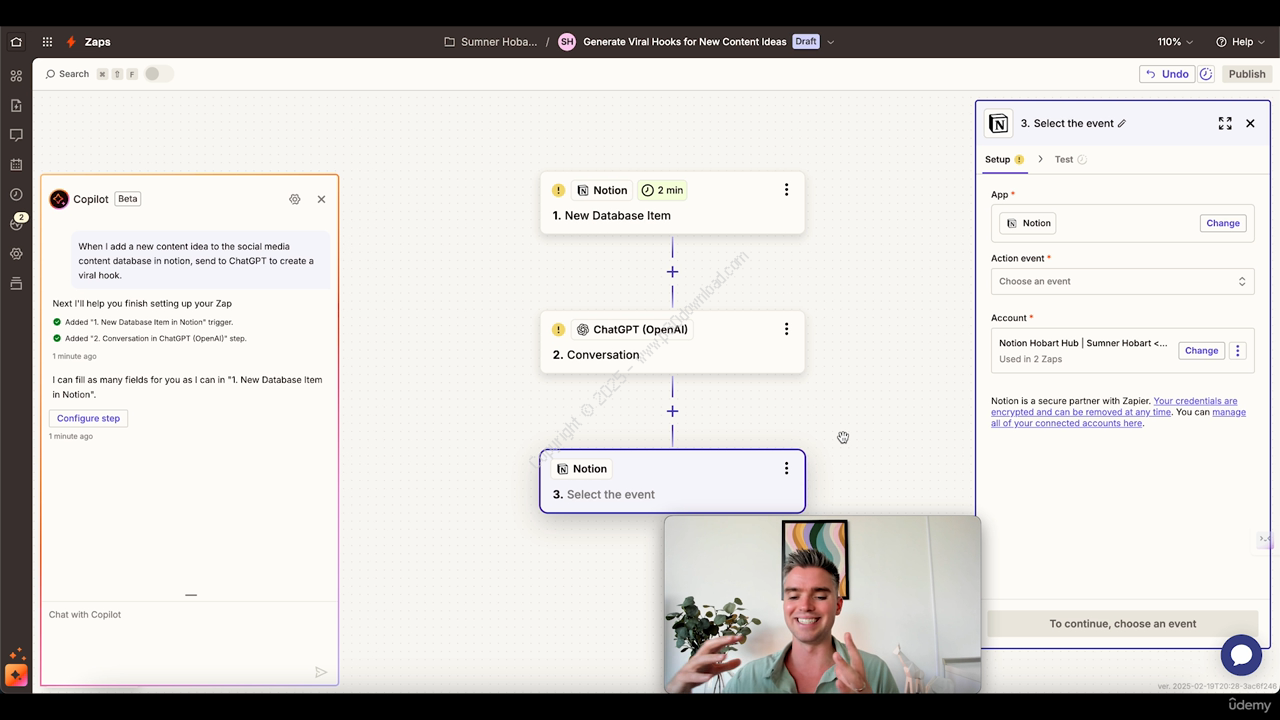The image size is (1280, 720).
Task: Change the Notion app selection
Action: click(x=1222, y=223)
